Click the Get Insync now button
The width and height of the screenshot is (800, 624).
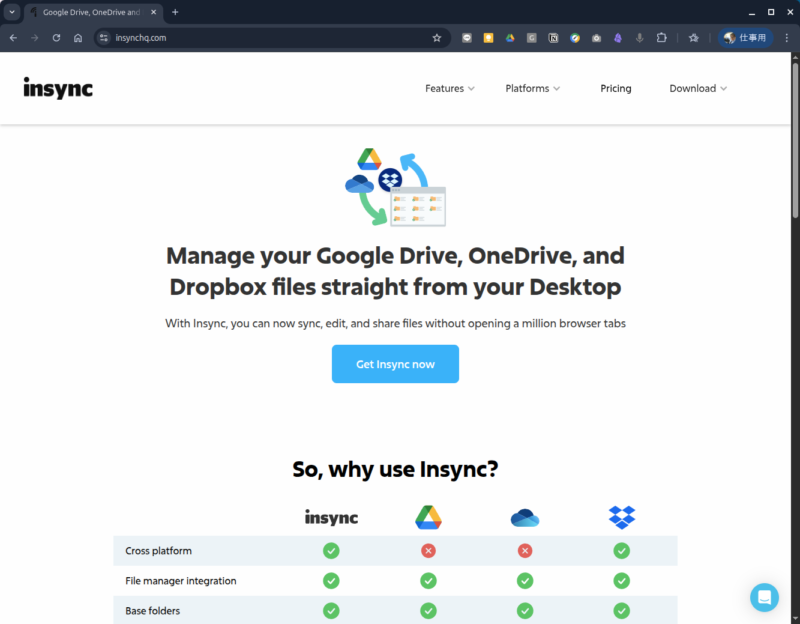click(x=395, y=364)
